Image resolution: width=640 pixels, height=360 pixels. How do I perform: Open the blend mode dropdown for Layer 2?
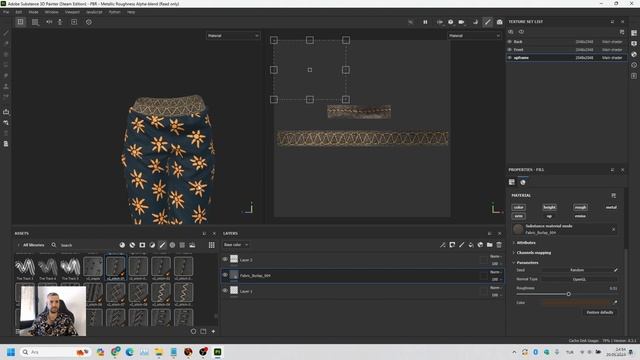[495, 256]
